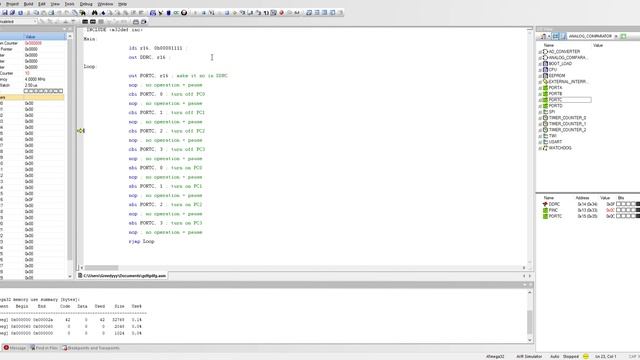
Task: Select PORTC in the I/O tree
Action: pos(556,100)
